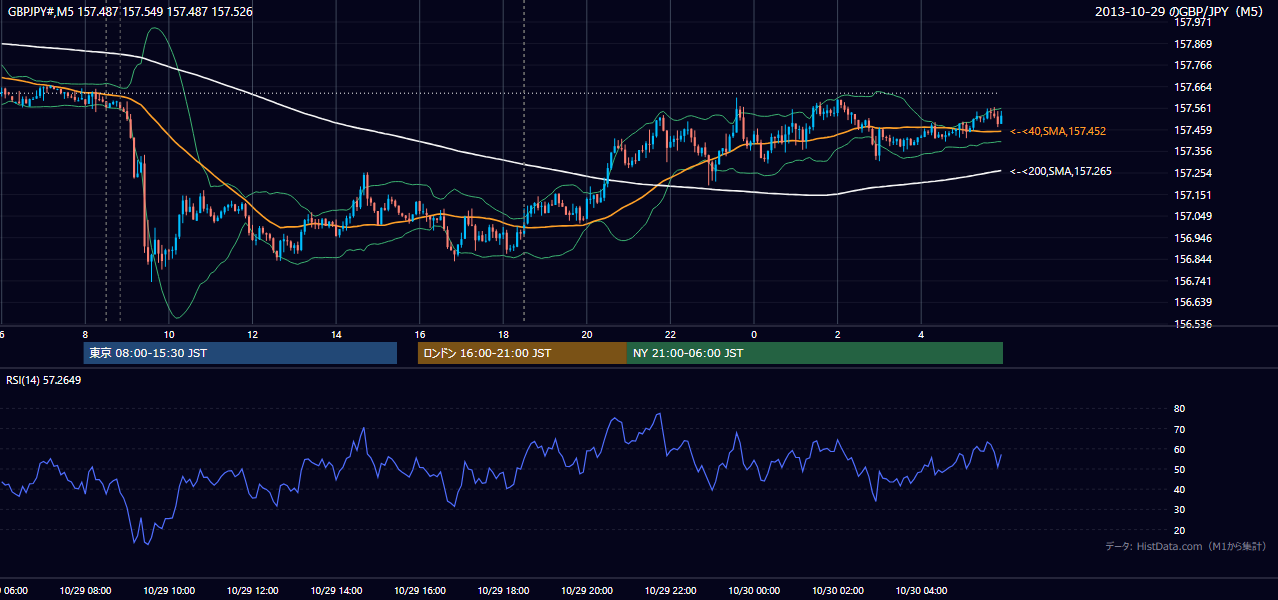
Task: Click the hour label 20 on the upper time axis
Action: point(587,334)
